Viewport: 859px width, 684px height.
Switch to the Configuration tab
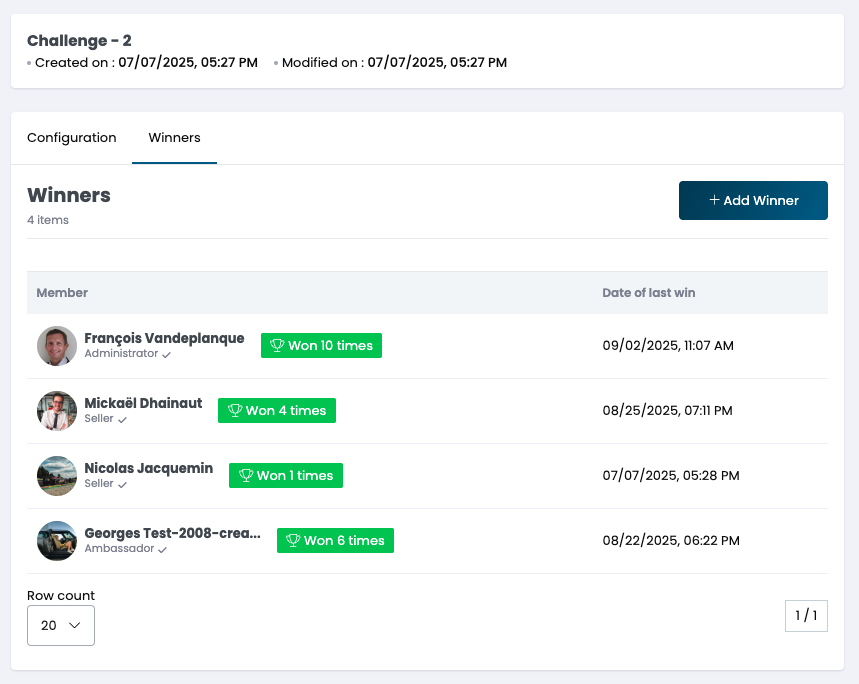(x=72, y=138)
